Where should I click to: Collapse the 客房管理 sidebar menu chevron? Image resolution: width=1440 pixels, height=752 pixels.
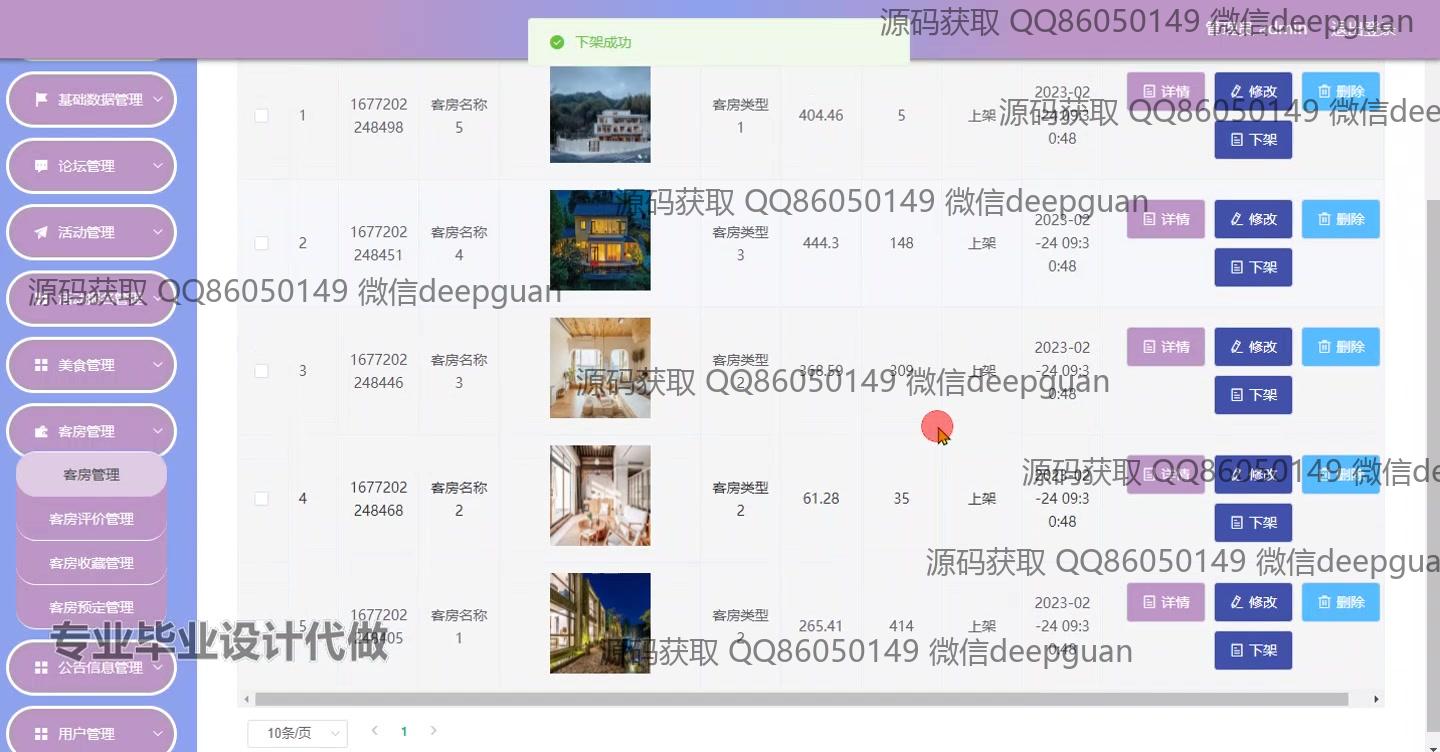click(x=158, y=431)
